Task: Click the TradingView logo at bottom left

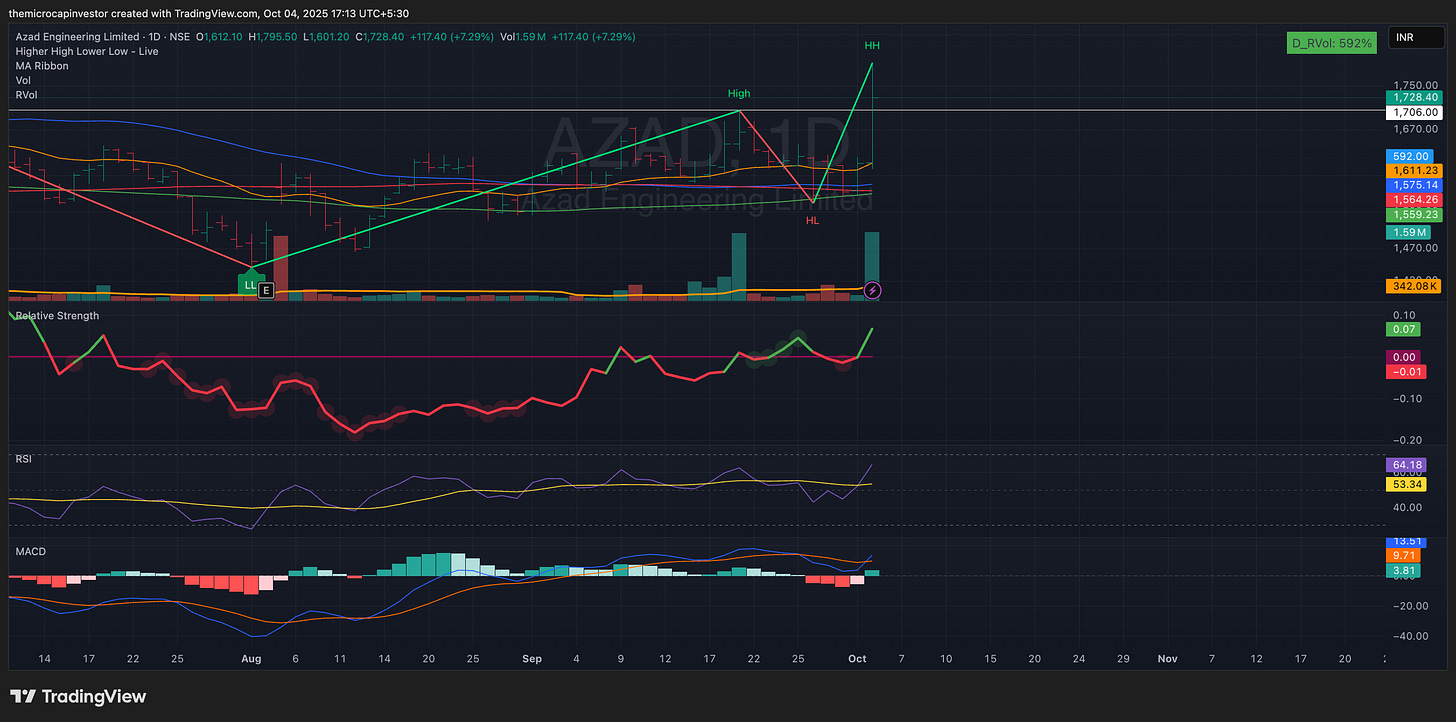Action: (78, 696)
